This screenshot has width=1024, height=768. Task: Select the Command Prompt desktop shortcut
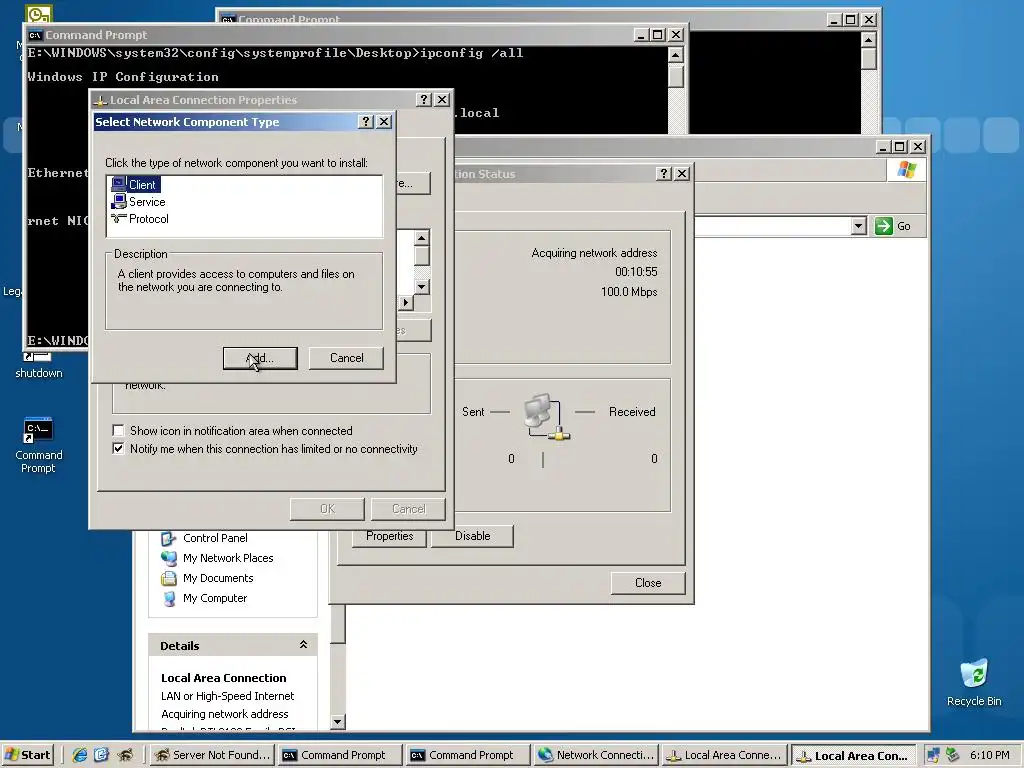39,445
